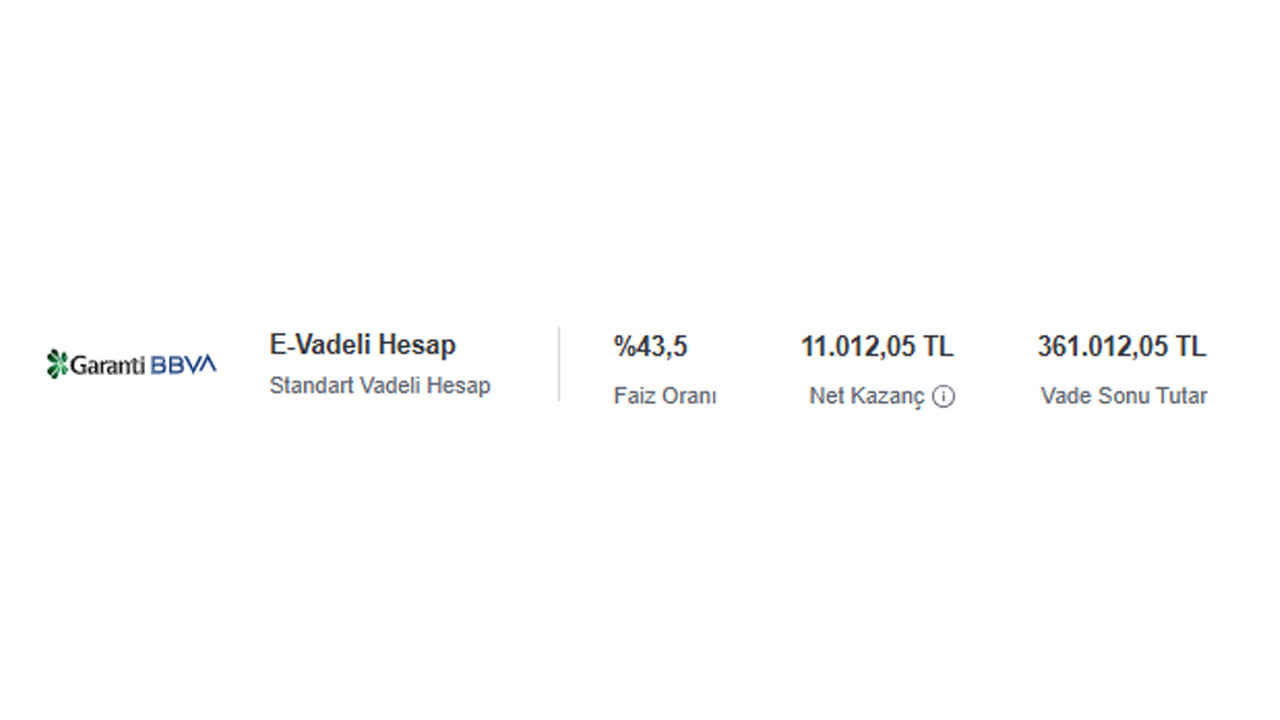The height and width of the screenshot is (720, 1280).
Task: Click the Net Kazanç label text
Action: [866, 396]
